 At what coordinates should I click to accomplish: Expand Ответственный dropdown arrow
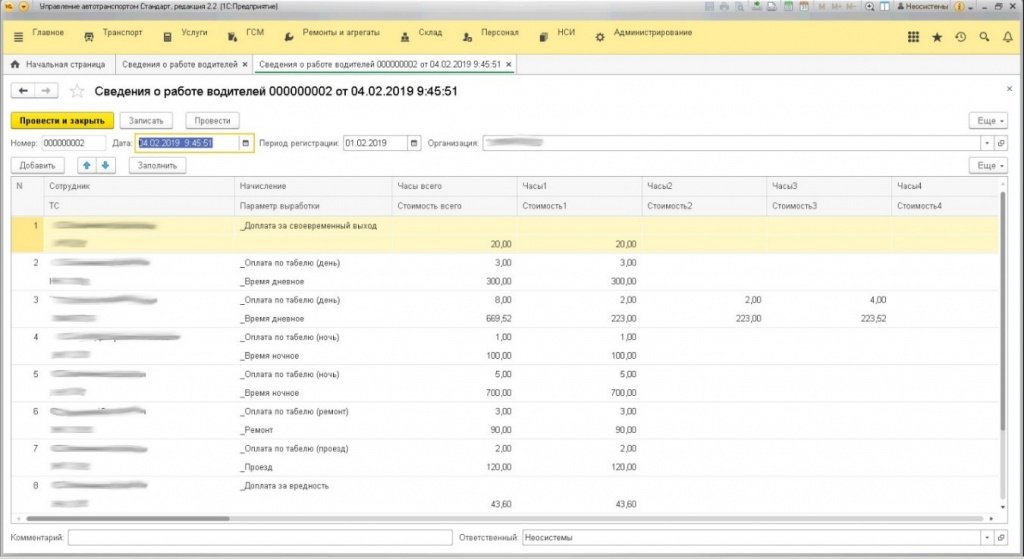[x=987, y=537]
